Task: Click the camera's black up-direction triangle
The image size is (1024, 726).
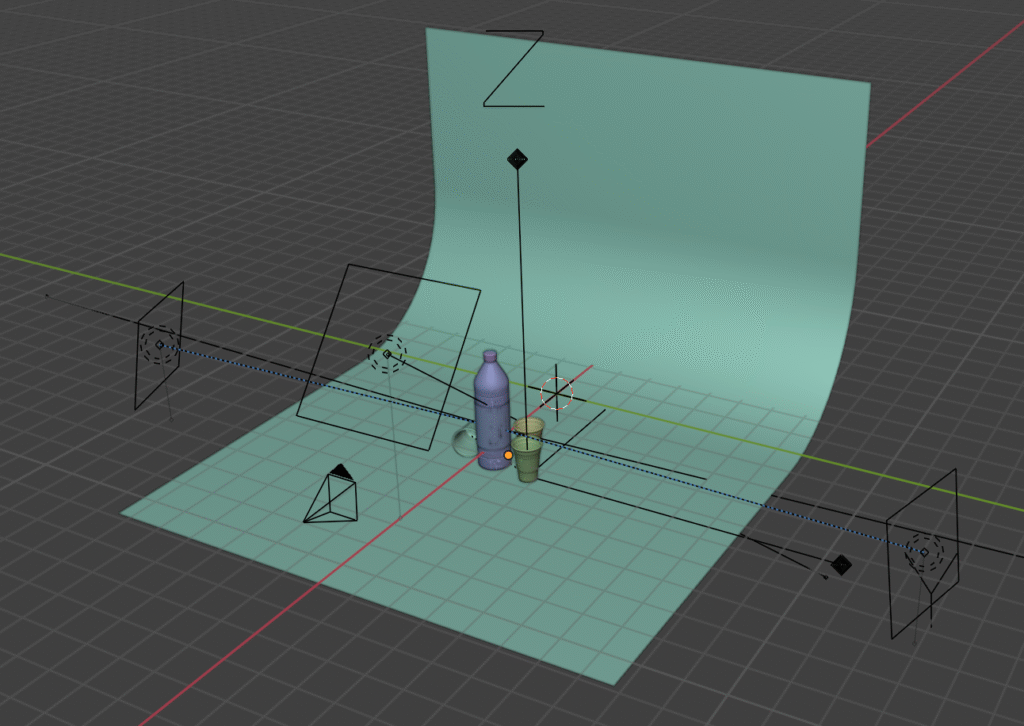Action: [341, 470]
